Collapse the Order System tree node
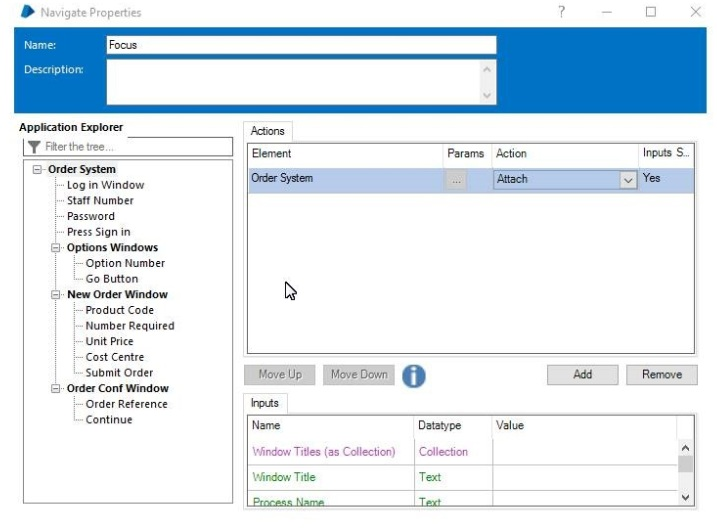Image resolution: width=717 pixels, height=531 pixels. pos(38,170)
